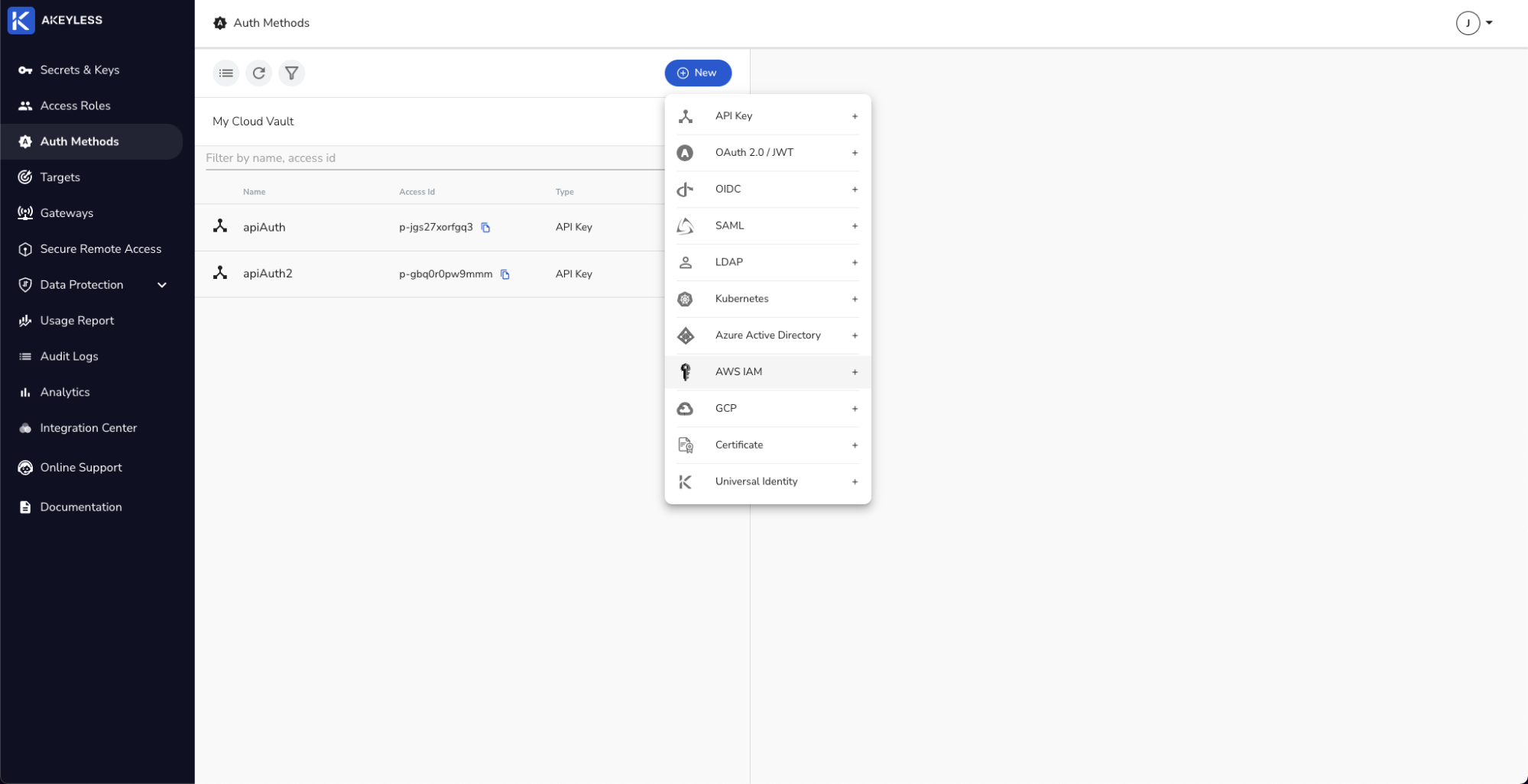The image size is (1528, 784).
Task: Click the Universal Identity K icon
Action: tap(685, 482)
